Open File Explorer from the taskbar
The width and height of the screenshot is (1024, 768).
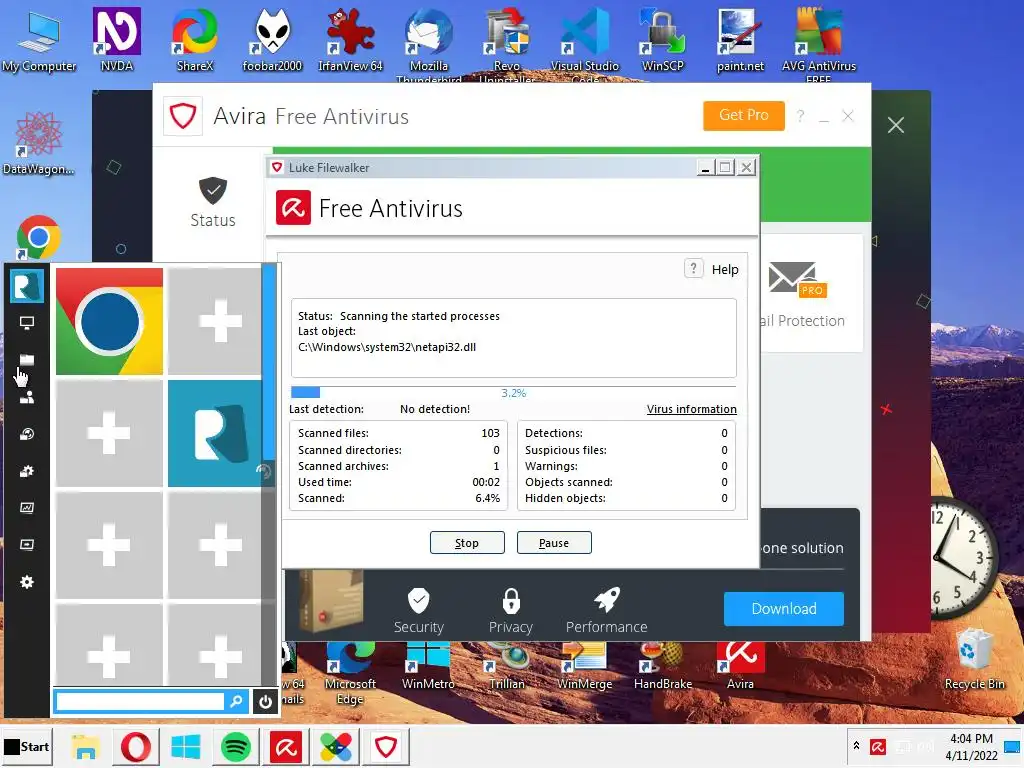(x=86, y=746)
